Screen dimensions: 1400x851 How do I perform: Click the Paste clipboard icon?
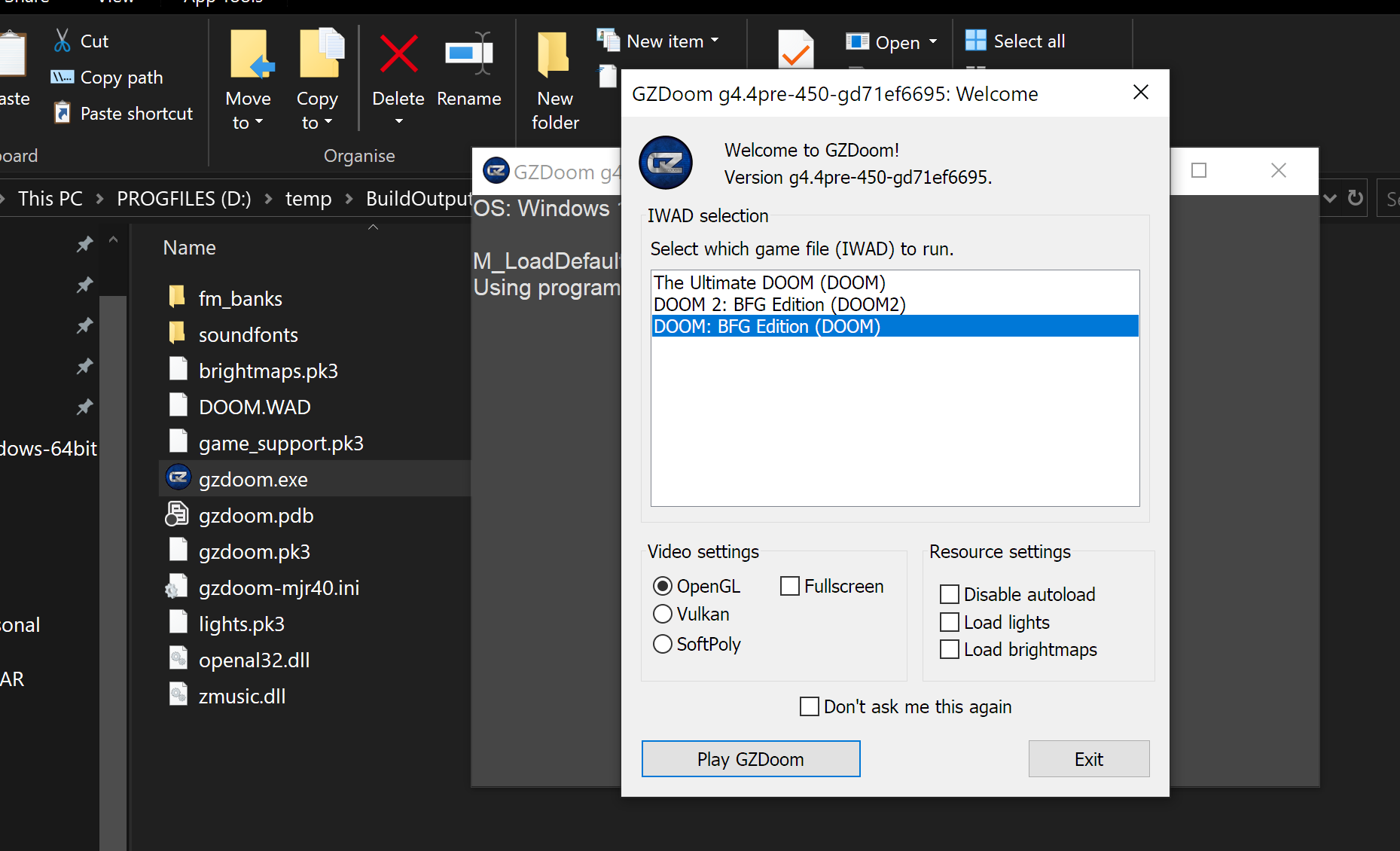[13, 54]
